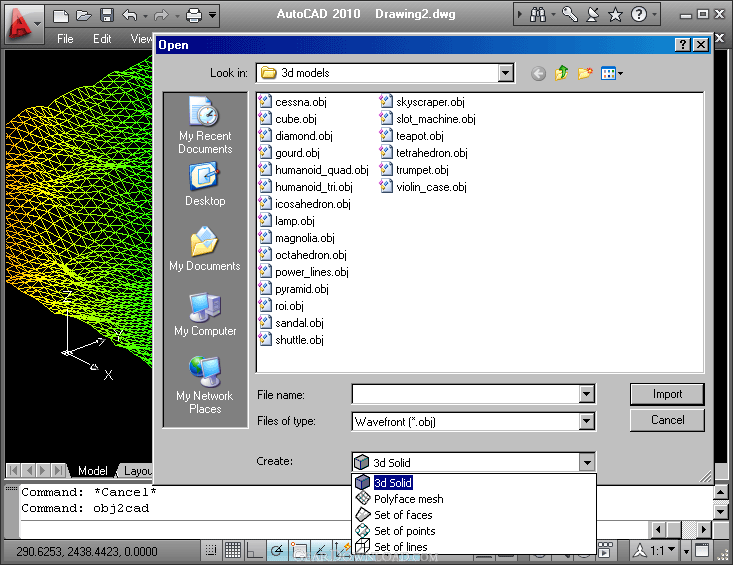Click the Up One Level folder icon

[x=561, y=73]
